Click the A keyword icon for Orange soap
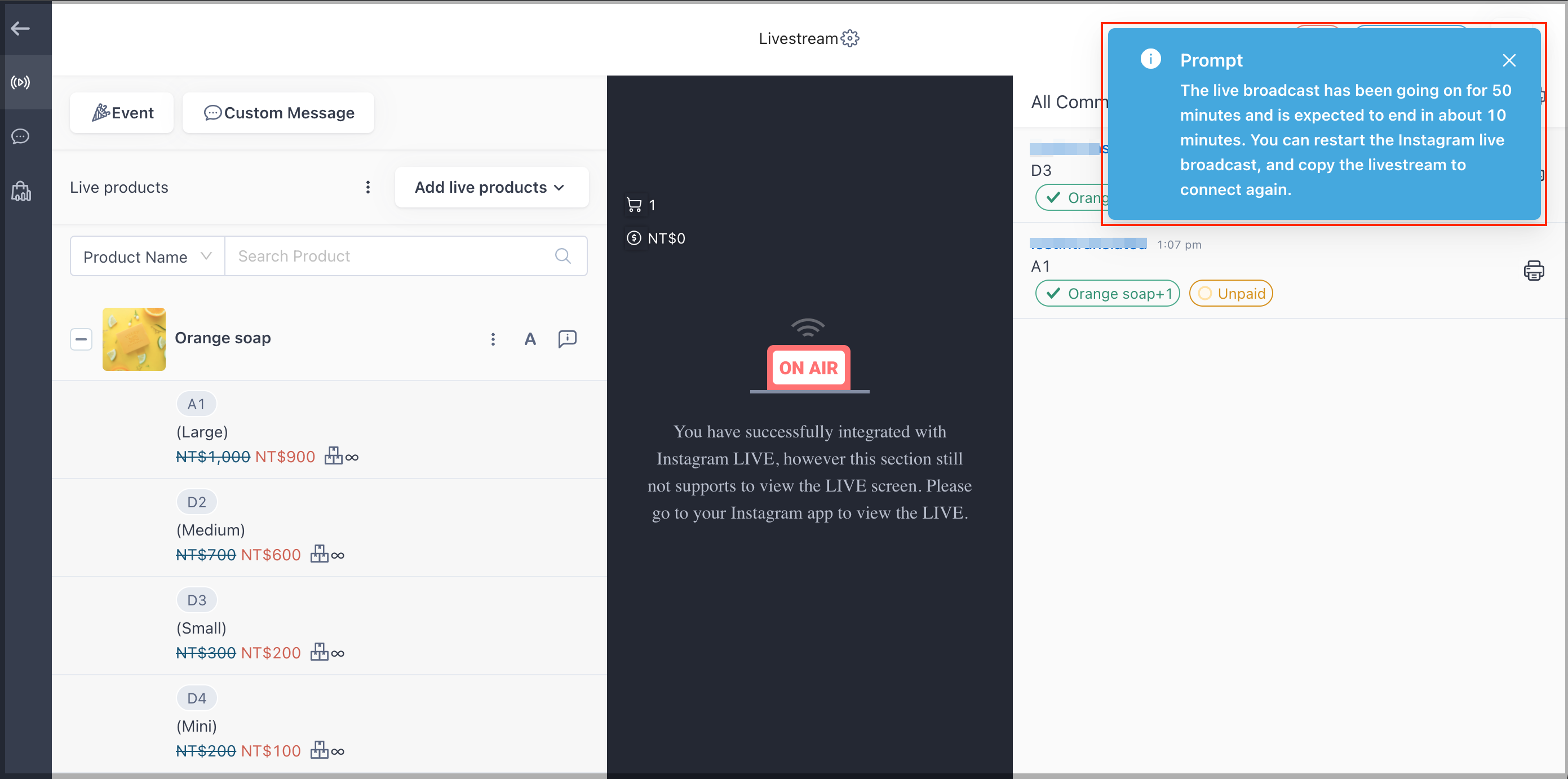The height and width of the screenshot is (779, 1568). pyautogui.click(x=530, y=339)
